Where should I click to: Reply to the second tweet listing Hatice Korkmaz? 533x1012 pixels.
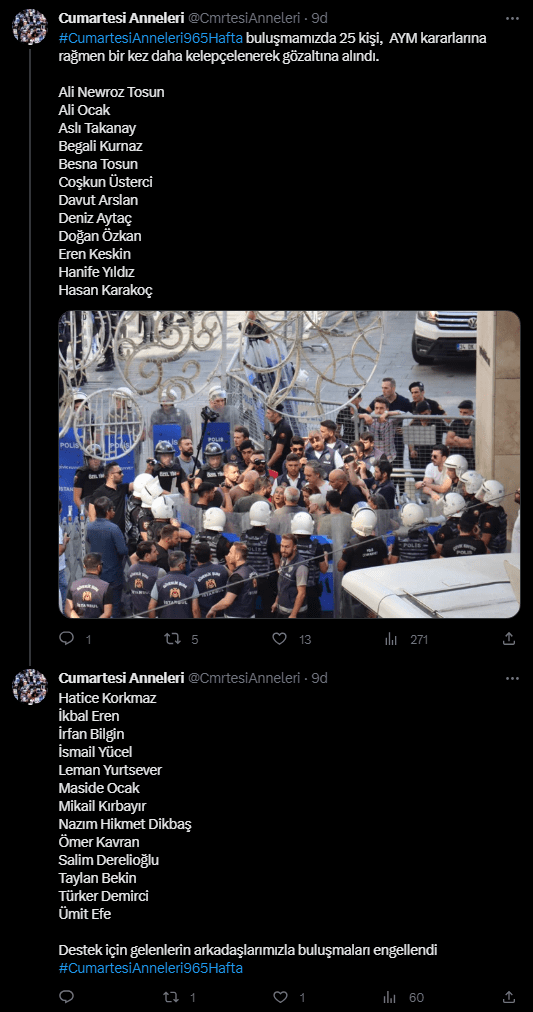pos(66,997)
